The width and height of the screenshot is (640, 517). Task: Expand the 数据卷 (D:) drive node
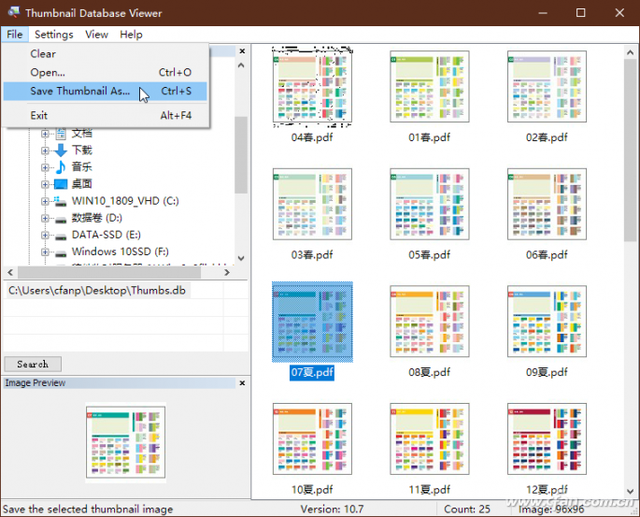[x=45, y=218]
